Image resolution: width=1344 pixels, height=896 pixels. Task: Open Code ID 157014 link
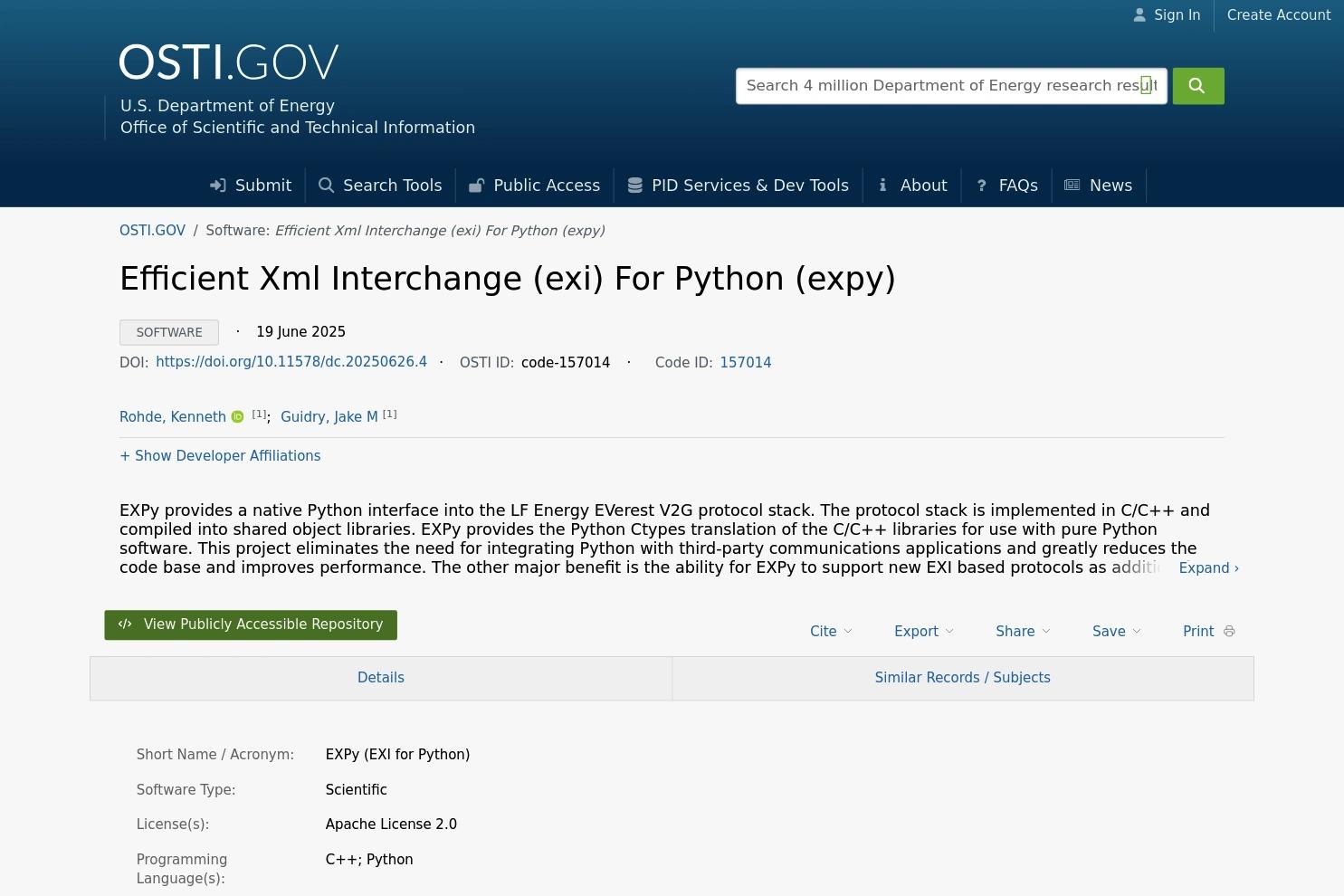tap(746, 363)
